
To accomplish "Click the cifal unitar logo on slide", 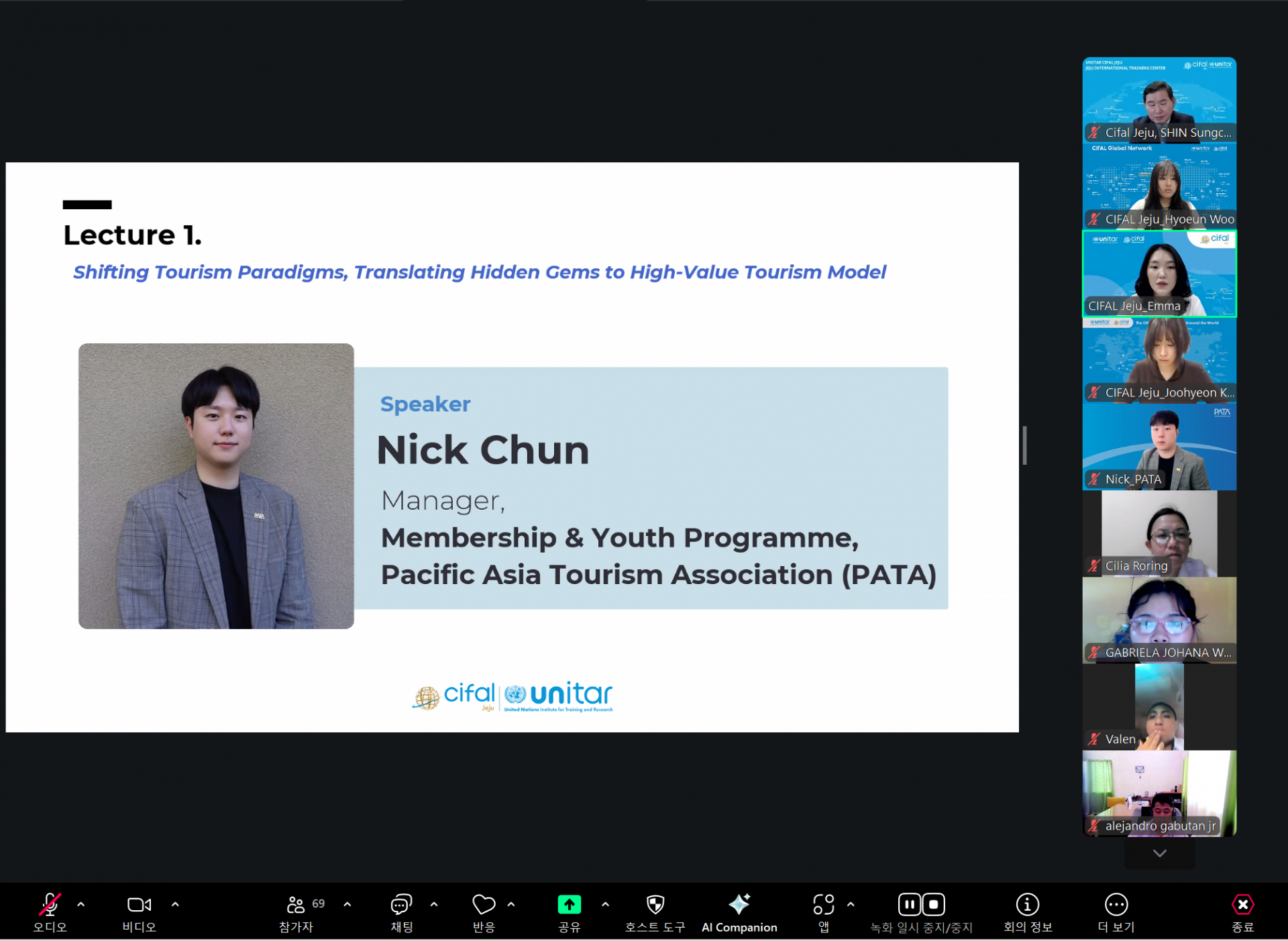I will (513, 696).
